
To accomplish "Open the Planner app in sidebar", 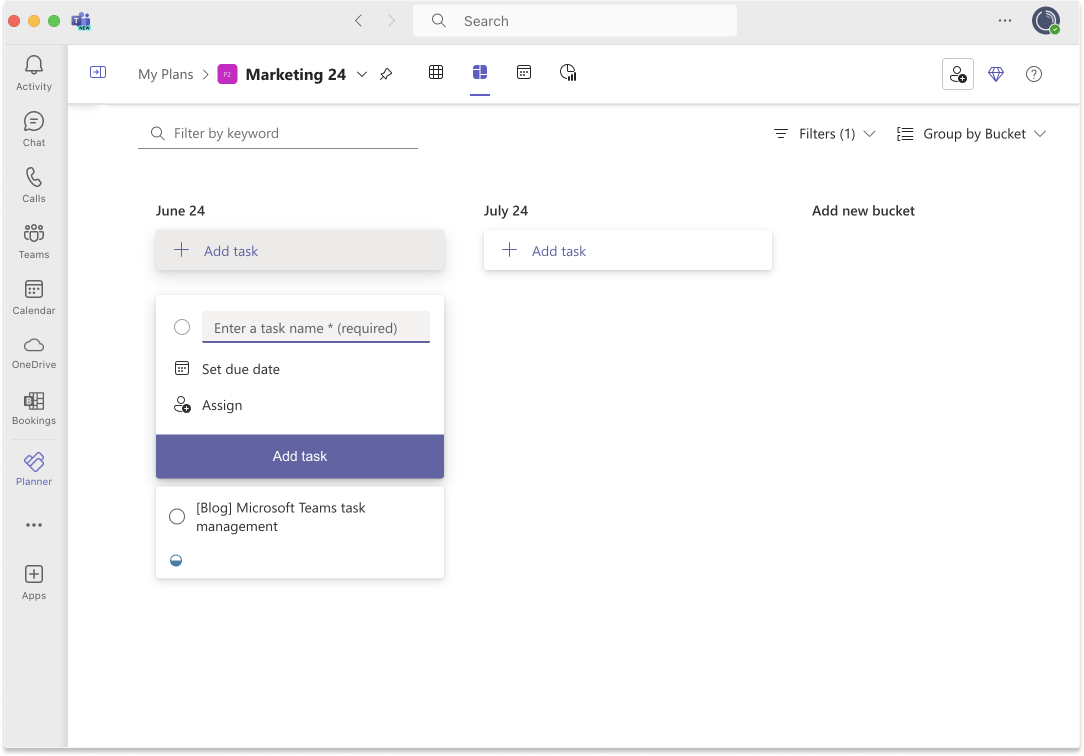I will tap(33, 467).
